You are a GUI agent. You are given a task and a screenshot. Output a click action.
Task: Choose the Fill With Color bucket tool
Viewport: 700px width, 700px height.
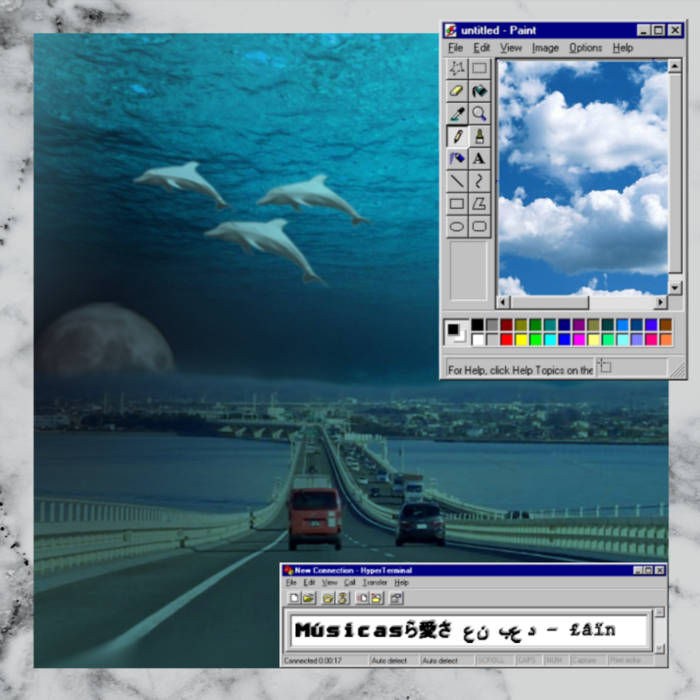(x=479, y=91)
